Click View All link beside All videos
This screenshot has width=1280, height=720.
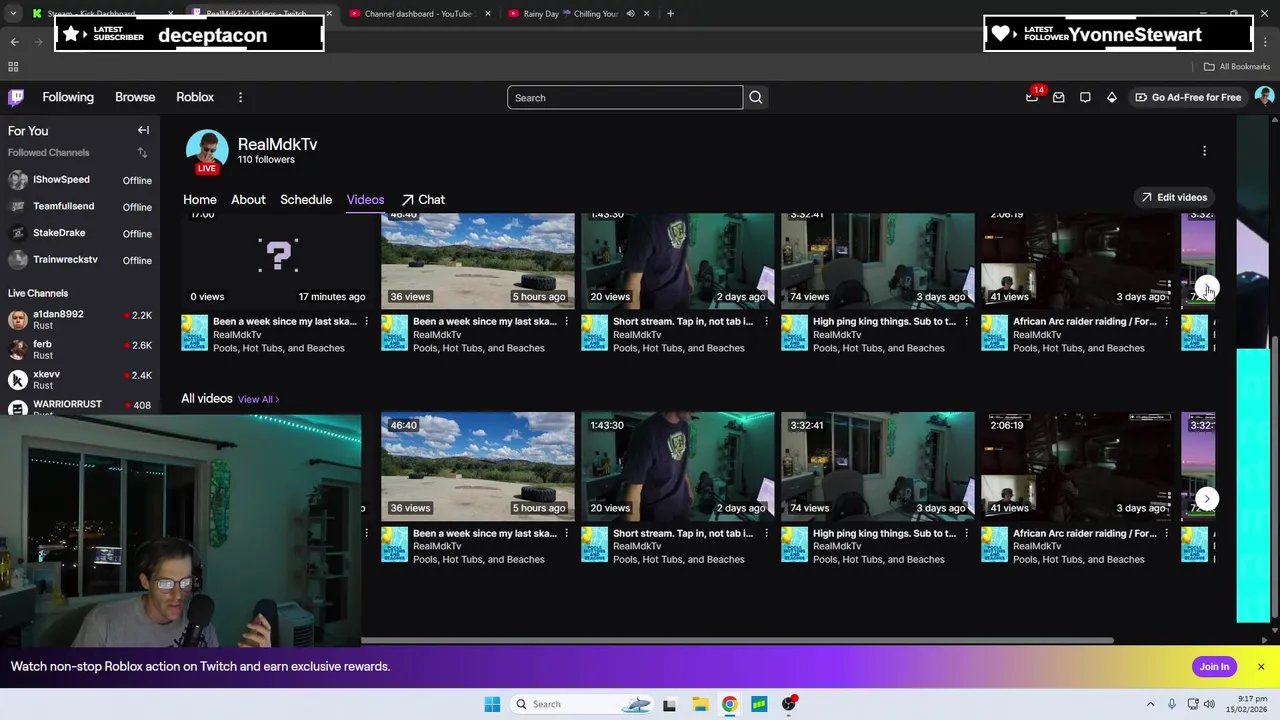click(258, 399)
